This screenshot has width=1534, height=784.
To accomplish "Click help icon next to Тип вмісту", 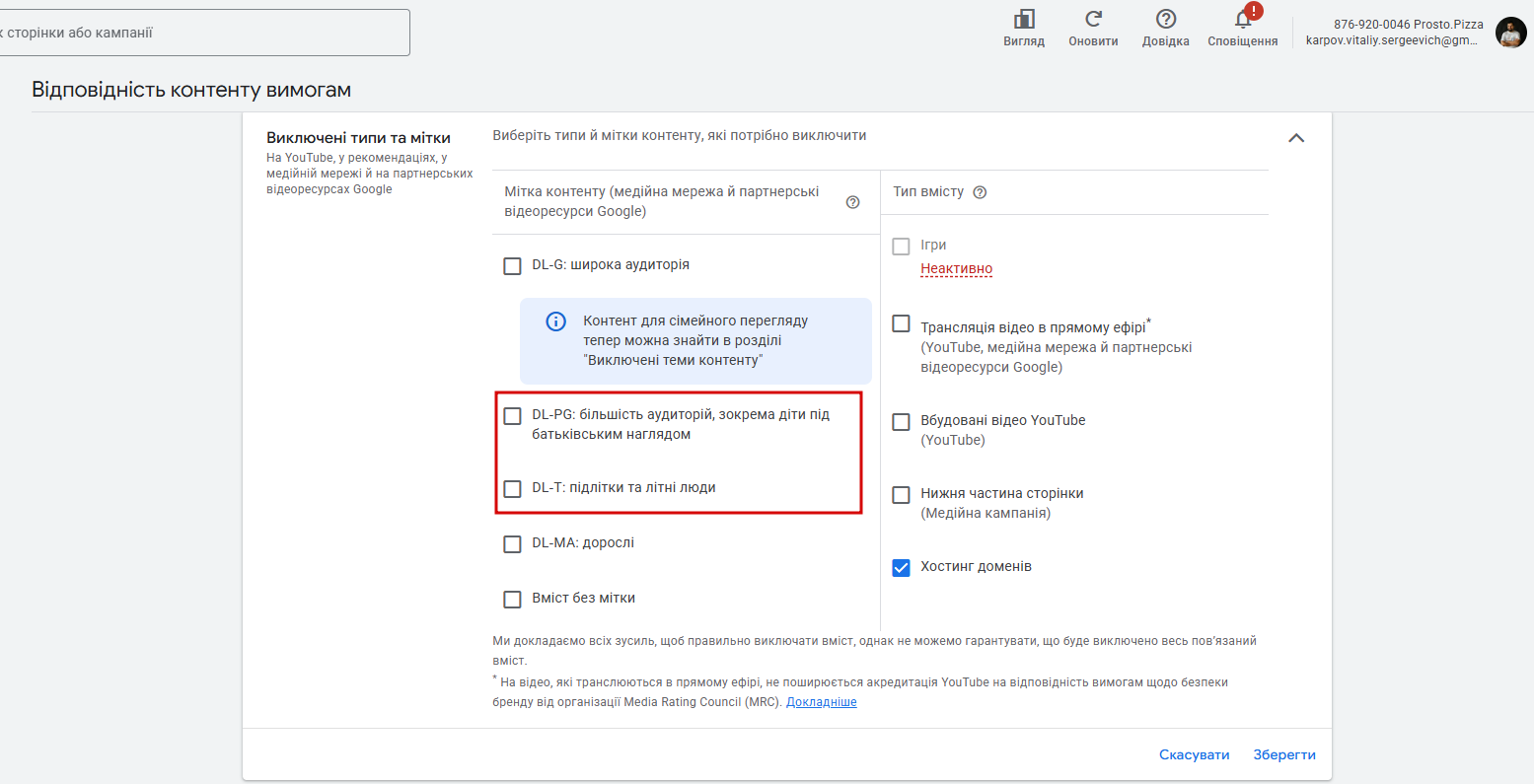I will pos(980,192).
